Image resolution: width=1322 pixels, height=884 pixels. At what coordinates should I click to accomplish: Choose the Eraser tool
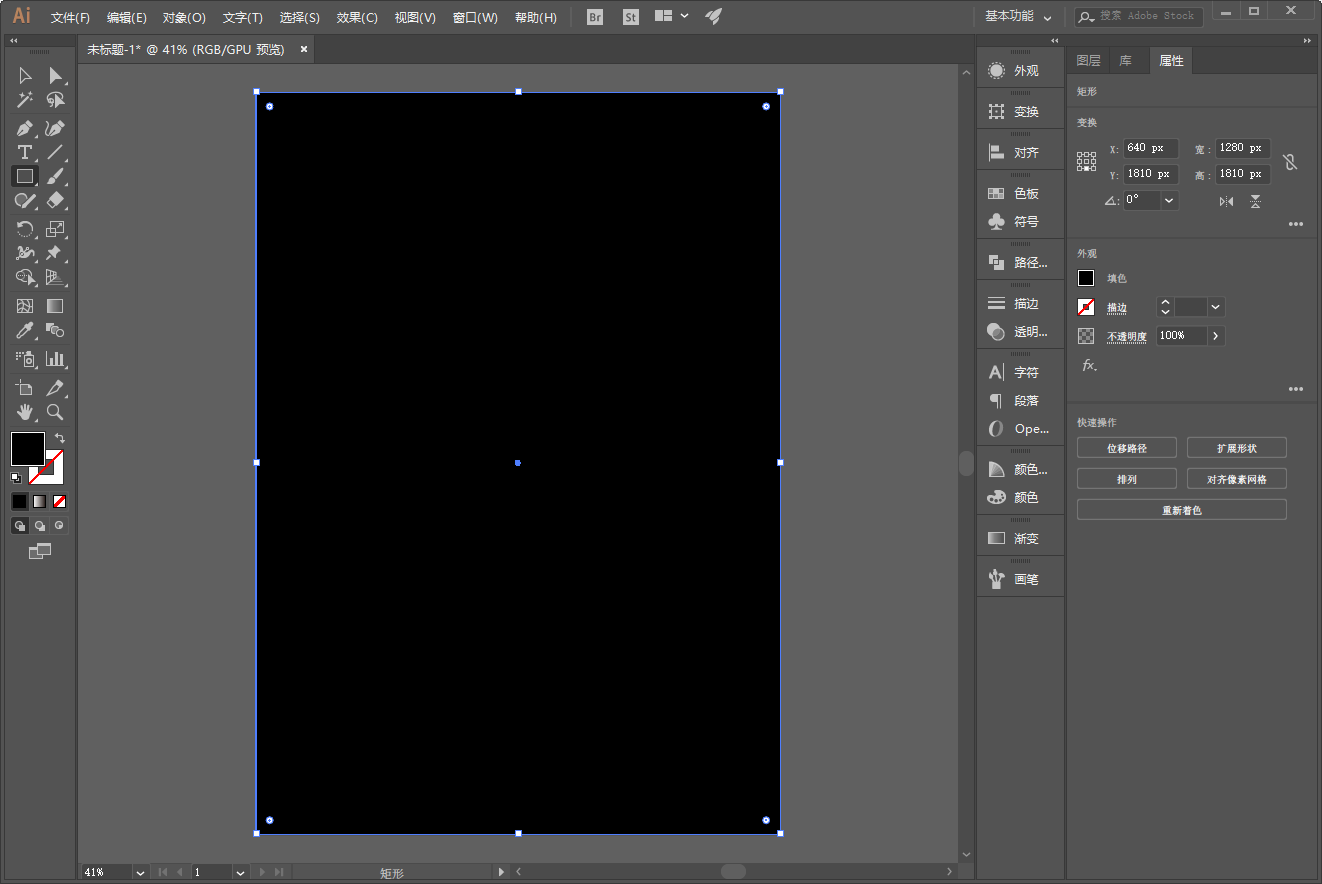click(x=56, y=201)
